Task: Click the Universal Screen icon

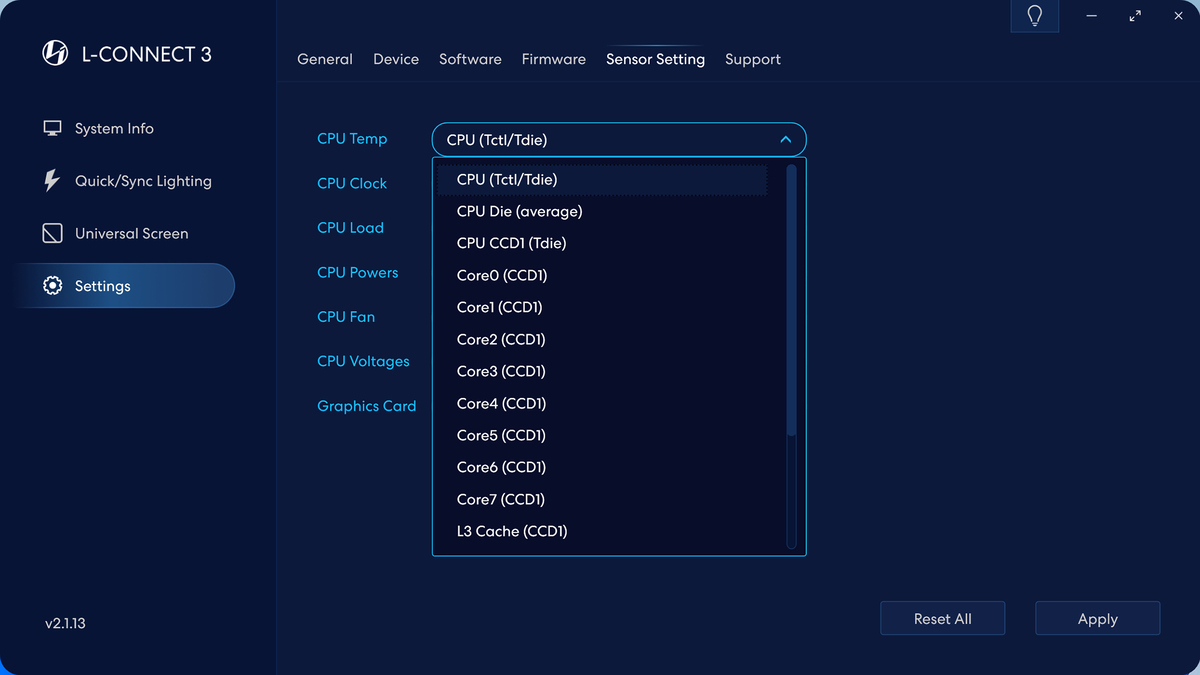Action: [x=53, y=233]
